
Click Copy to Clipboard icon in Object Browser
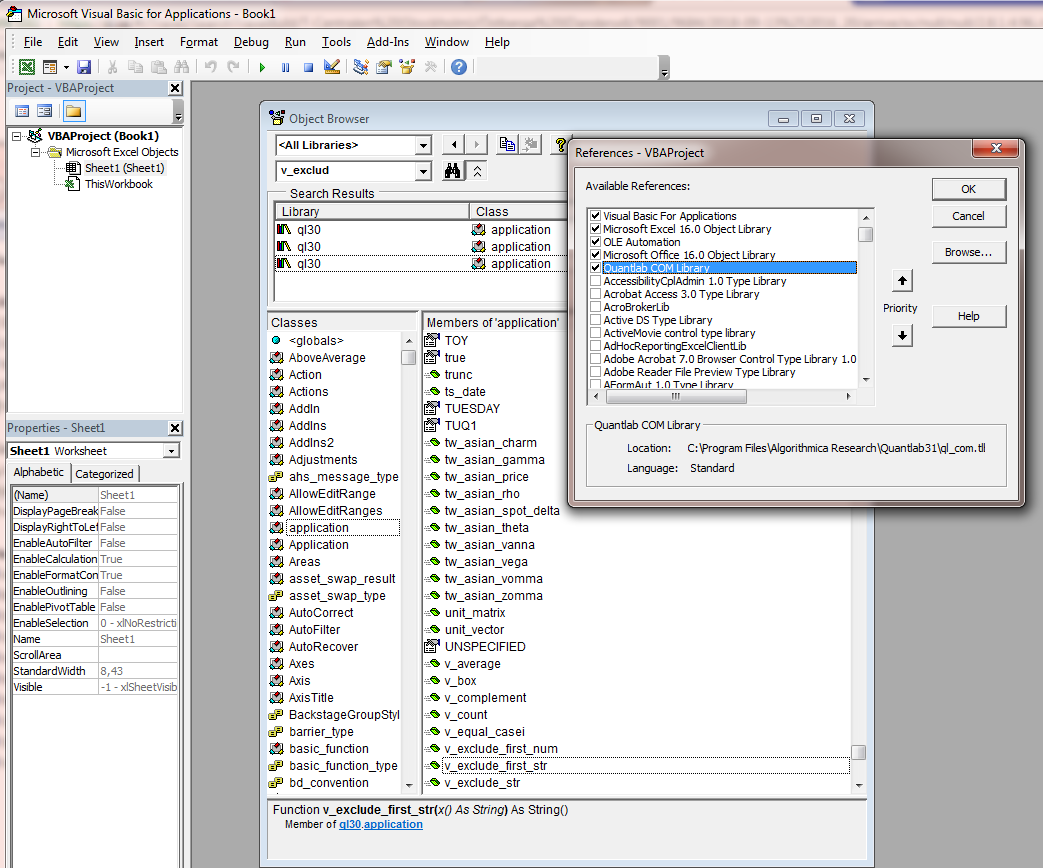pyautogui.click(x=508, y=144)
